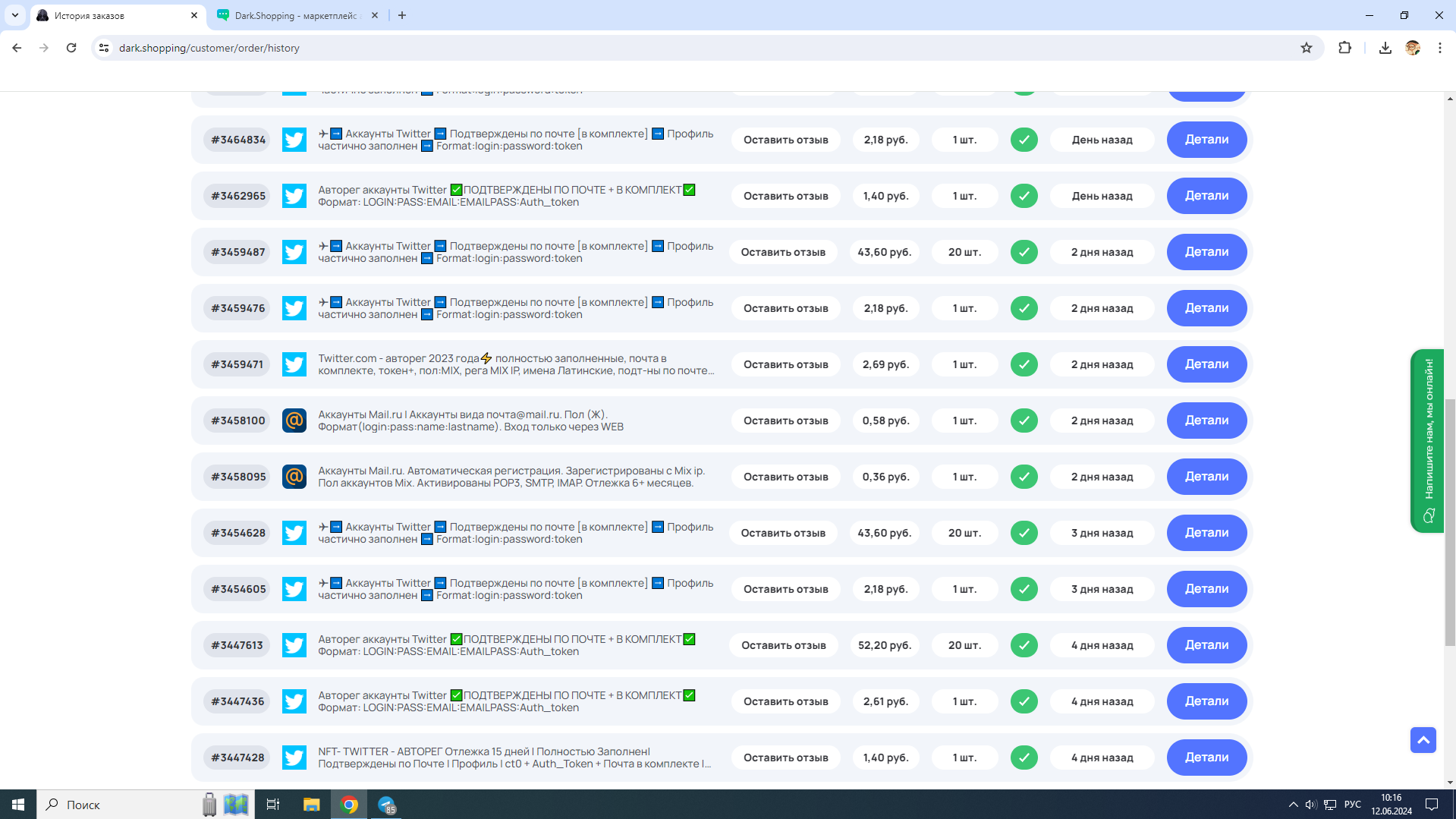Click order number #3447436
The width and height of the screenshot is (1456, 819).
238,701
